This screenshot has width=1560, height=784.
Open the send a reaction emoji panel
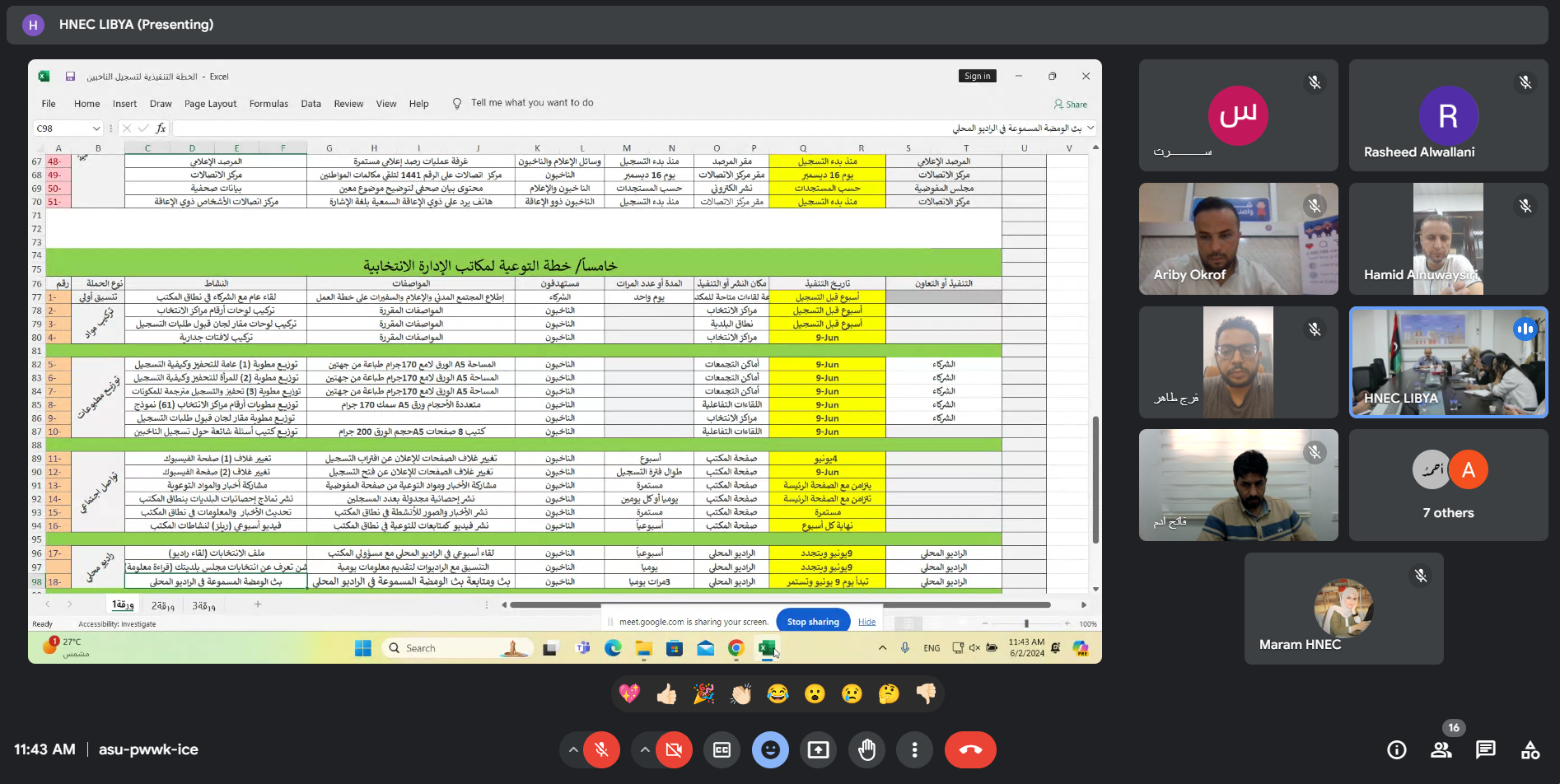coord(770,749)
